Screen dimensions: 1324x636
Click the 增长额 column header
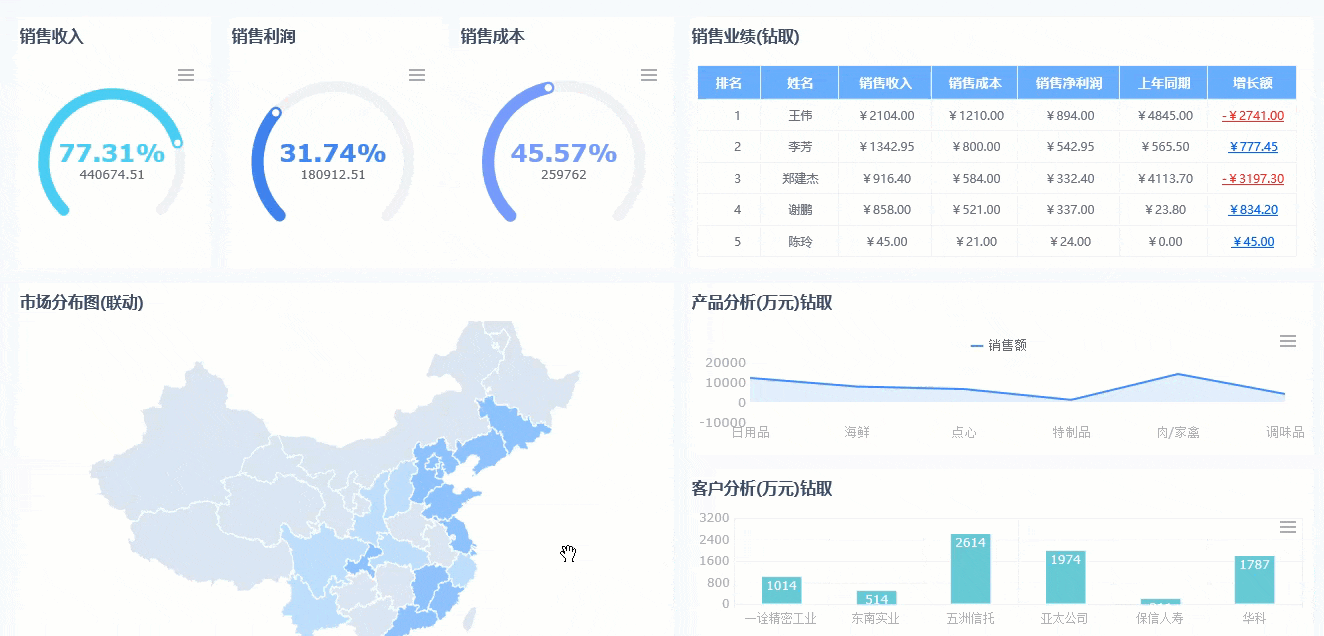coord(1252,83)
